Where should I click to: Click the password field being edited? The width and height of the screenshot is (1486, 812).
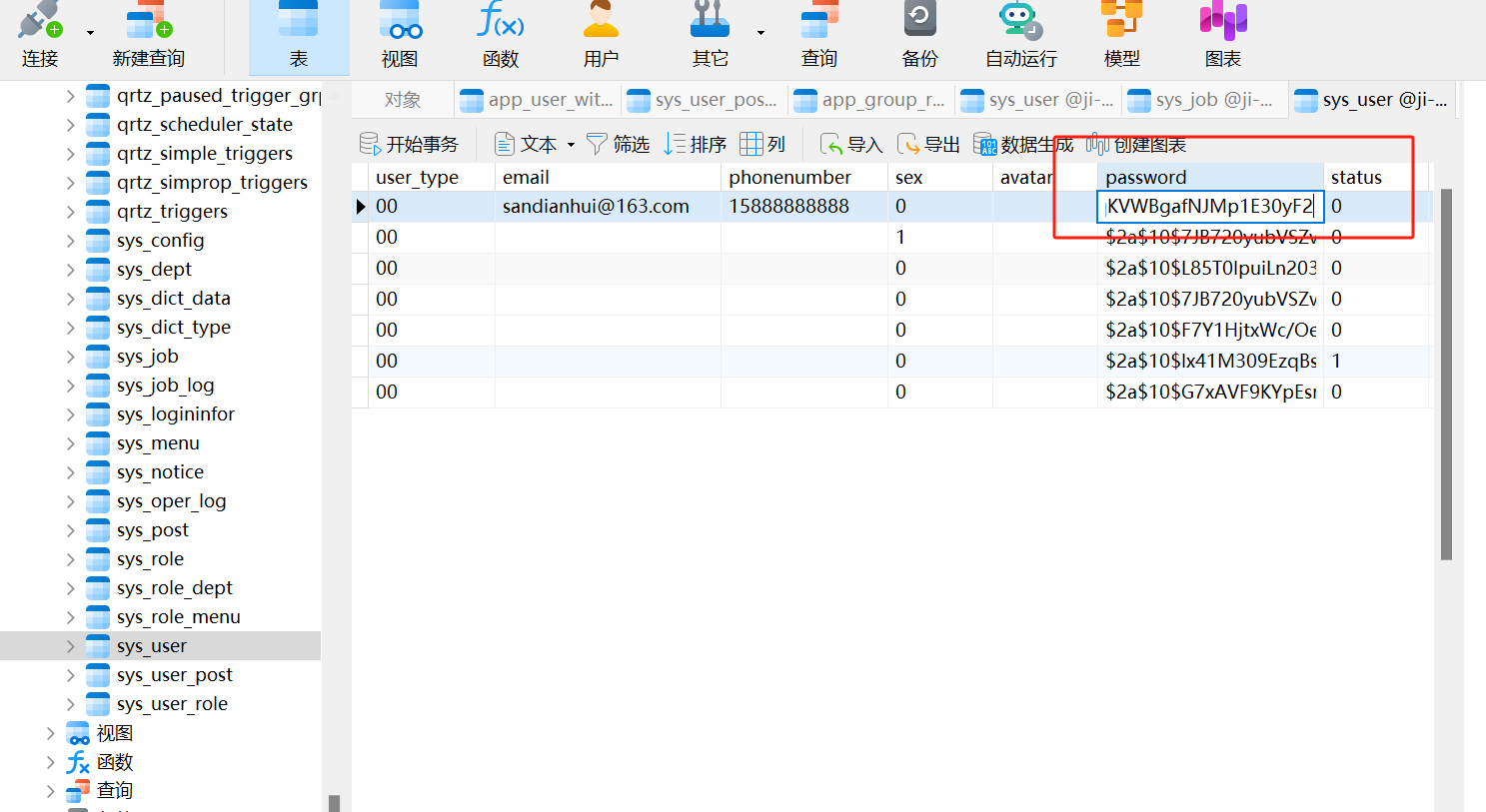1209,207
